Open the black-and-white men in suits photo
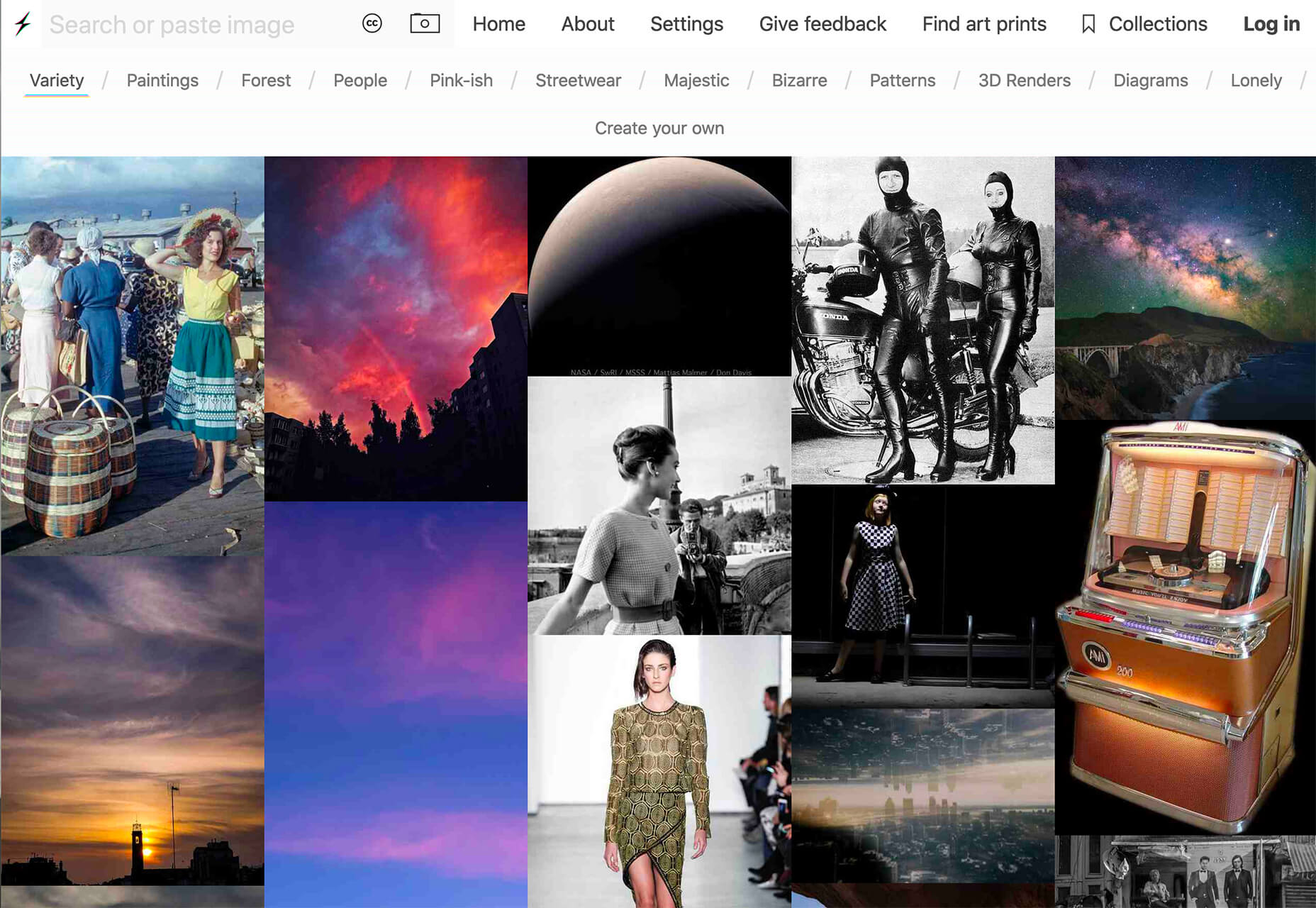This screenshot has height=908, width=1316. click(x=1186, y=872)
